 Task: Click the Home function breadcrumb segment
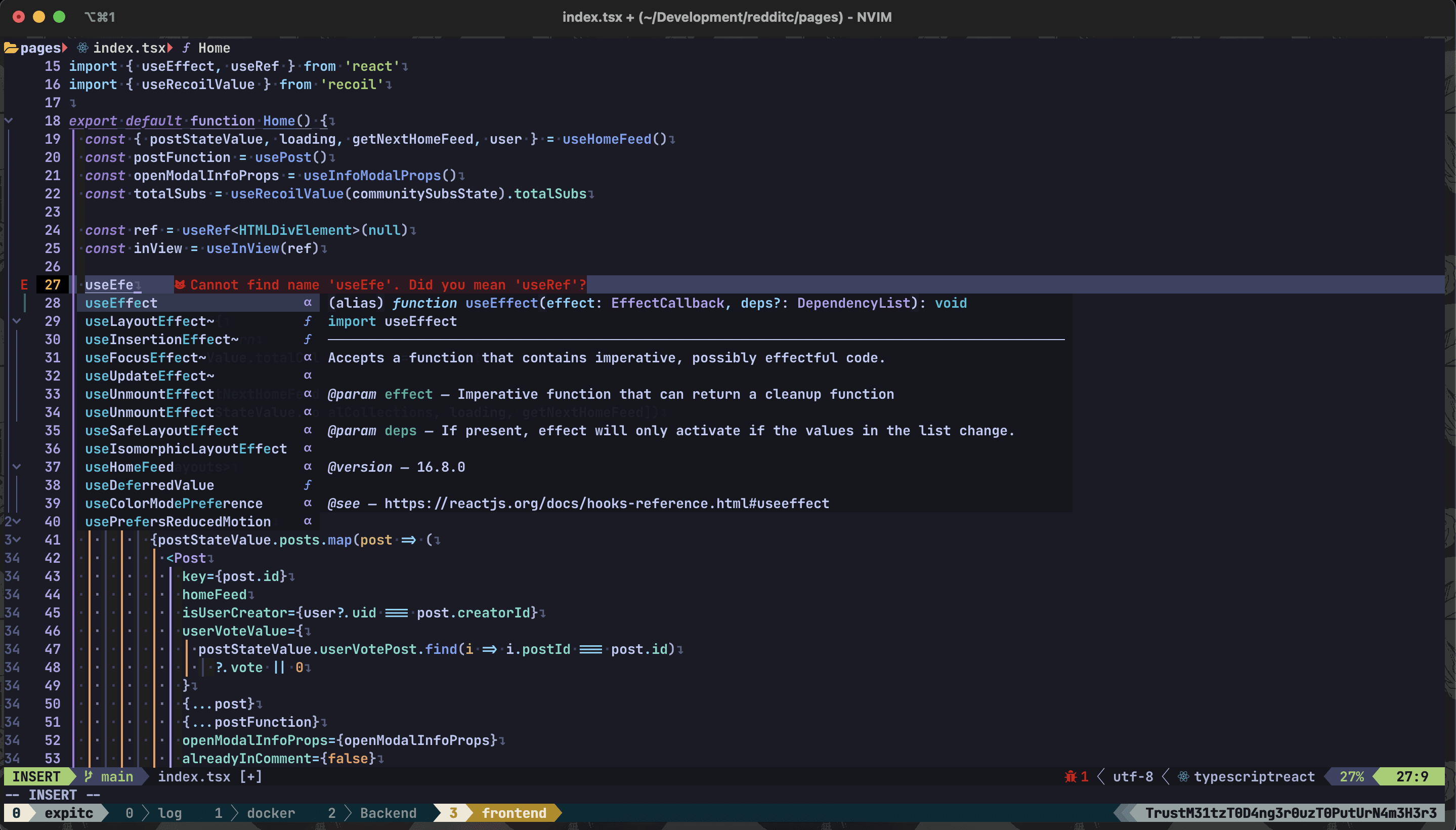[215, 48]
